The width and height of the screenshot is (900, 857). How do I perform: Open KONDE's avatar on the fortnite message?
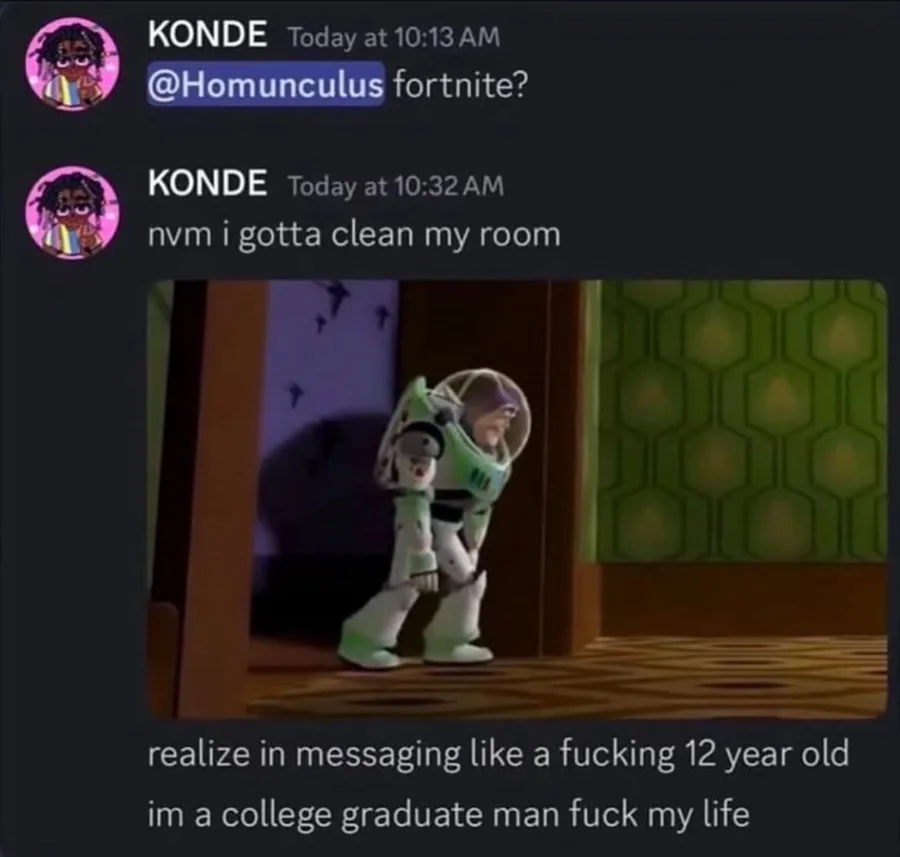(72, 64)
